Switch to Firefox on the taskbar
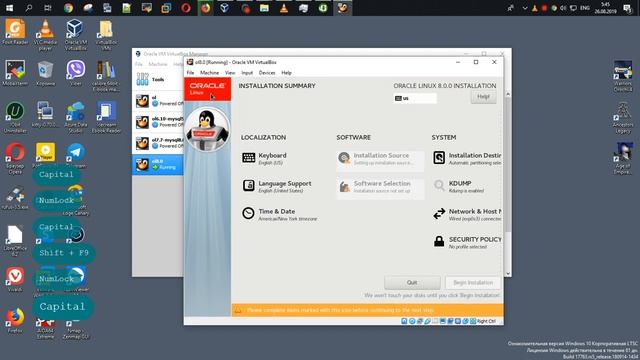 (205, 8)
